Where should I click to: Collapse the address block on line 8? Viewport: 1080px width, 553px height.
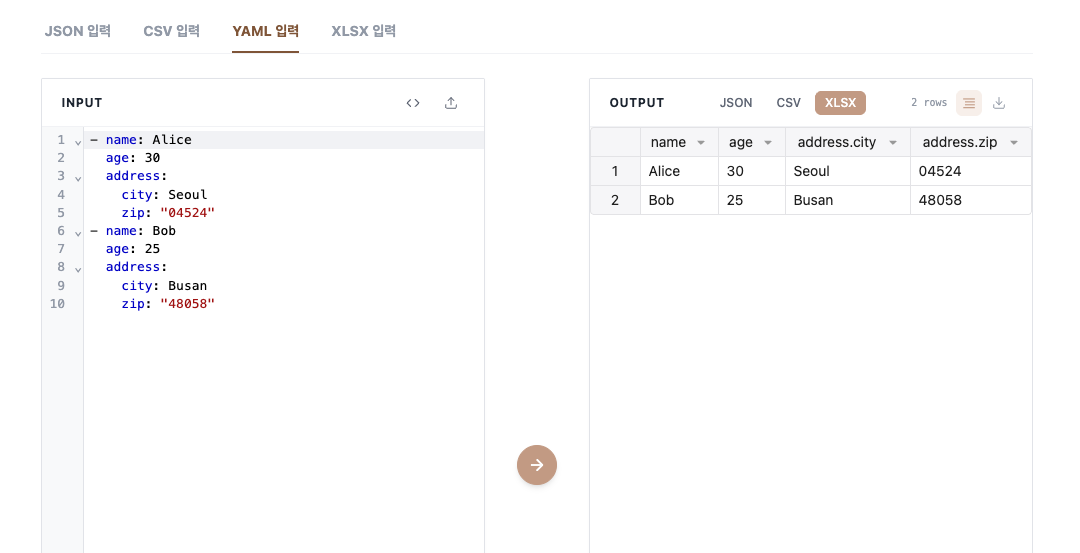click(x=78, y=269)
